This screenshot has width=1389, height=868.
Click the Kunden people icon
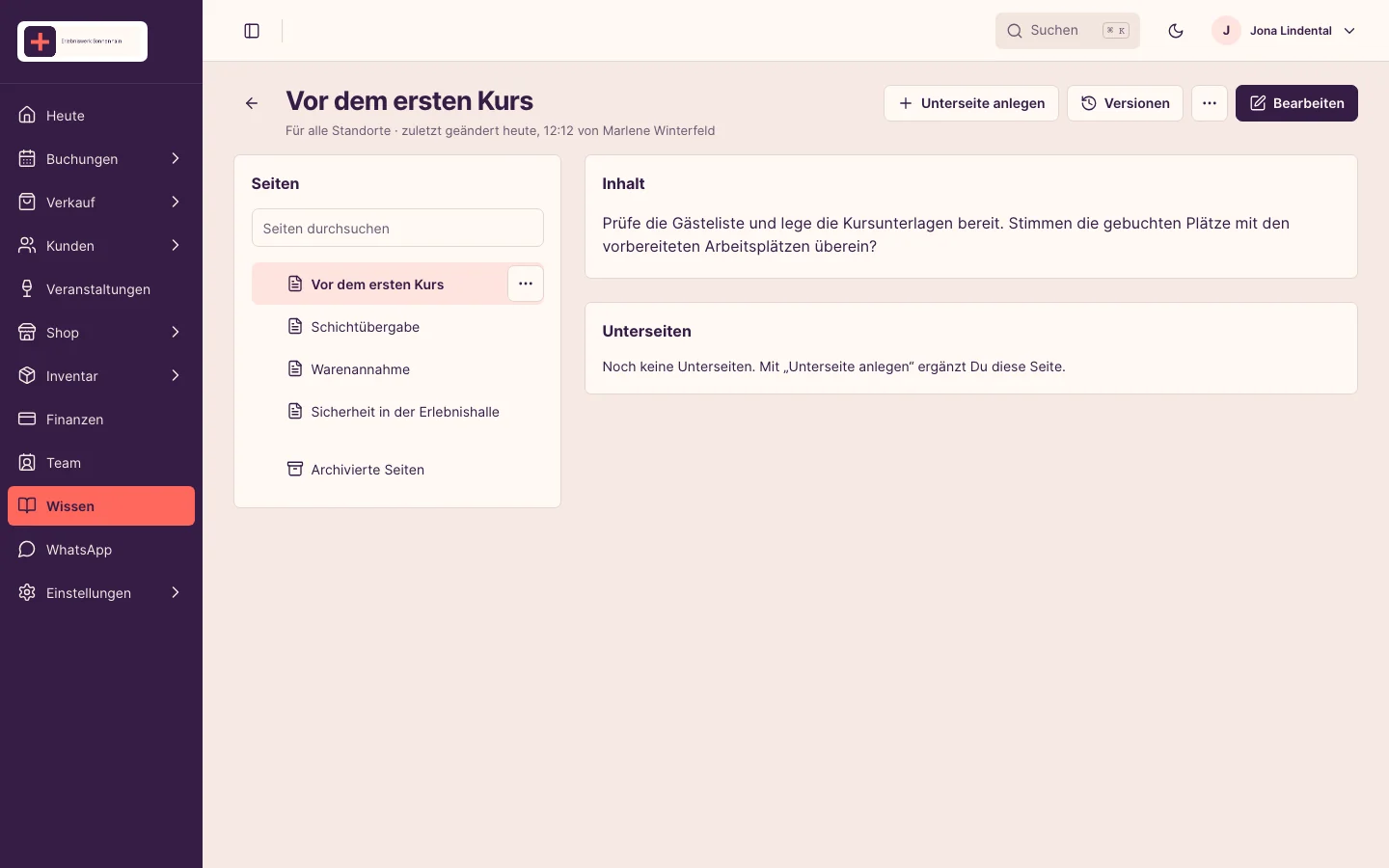click(27, 245)
